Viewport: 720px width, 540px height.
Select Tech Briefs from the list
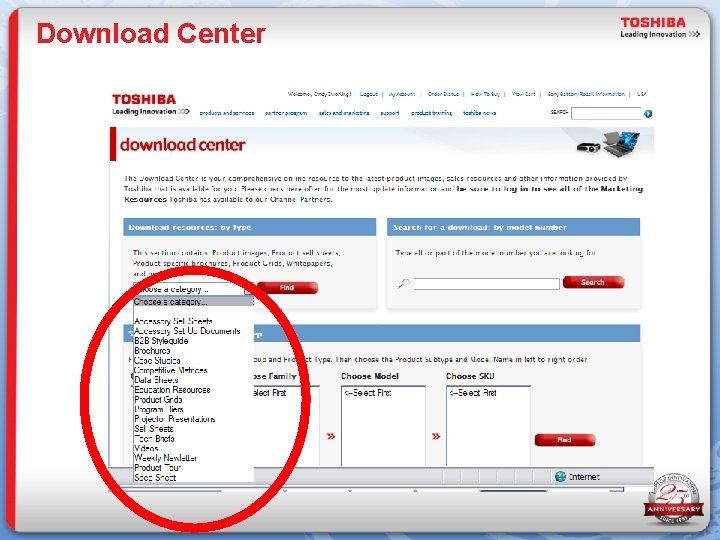point(154,439)
